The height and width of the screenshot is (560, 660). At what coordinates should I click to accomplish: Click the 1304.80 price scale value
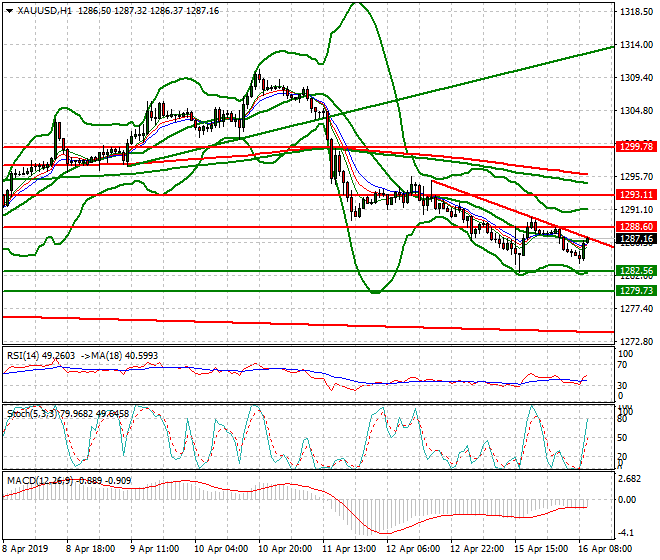pos(637,111)
